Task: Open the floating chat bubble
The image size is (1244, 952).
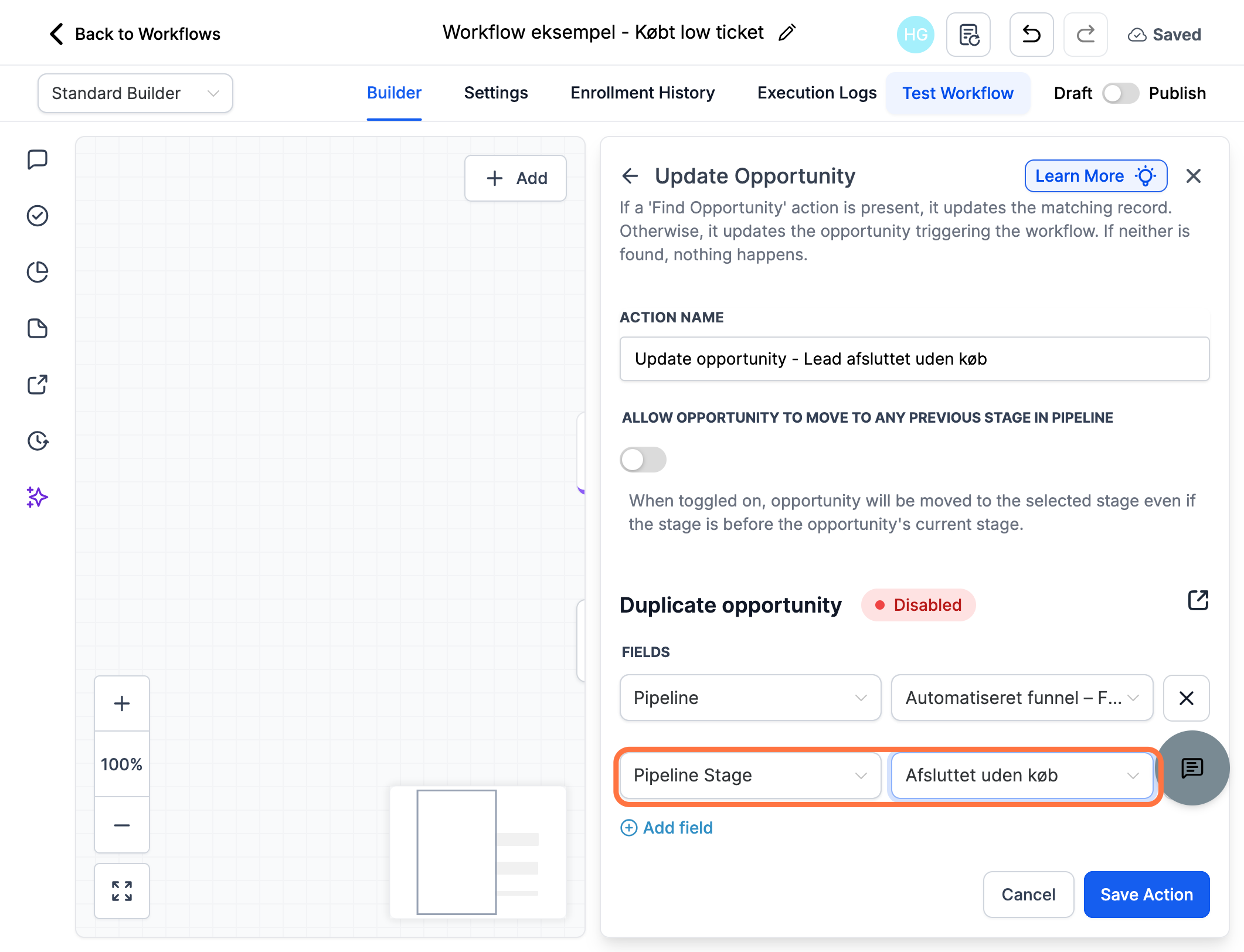Action: (1192, 768)
